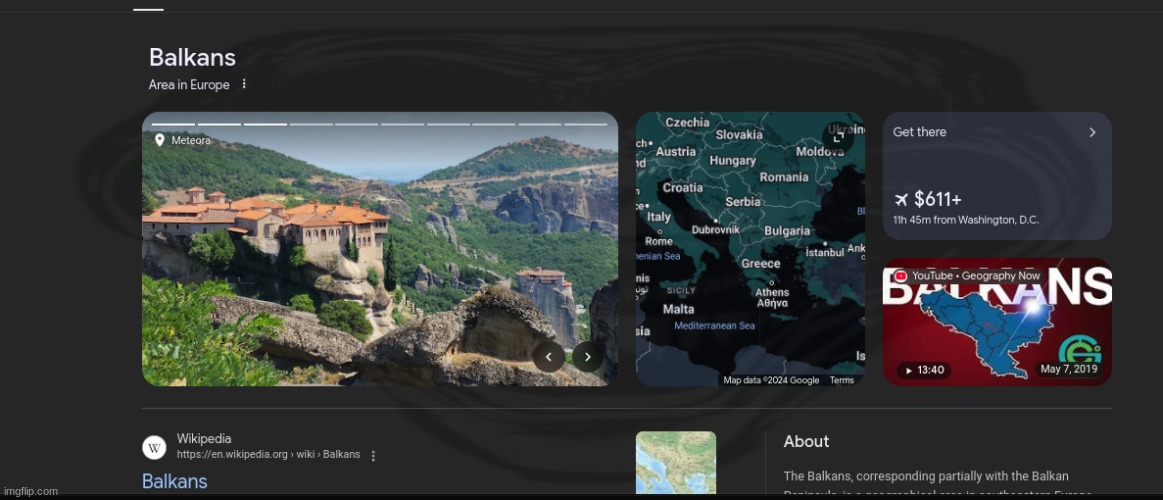Screen dimensions: 1163x500
Task: Play the Geography Now YouTube video
Action: coord(997,322)
